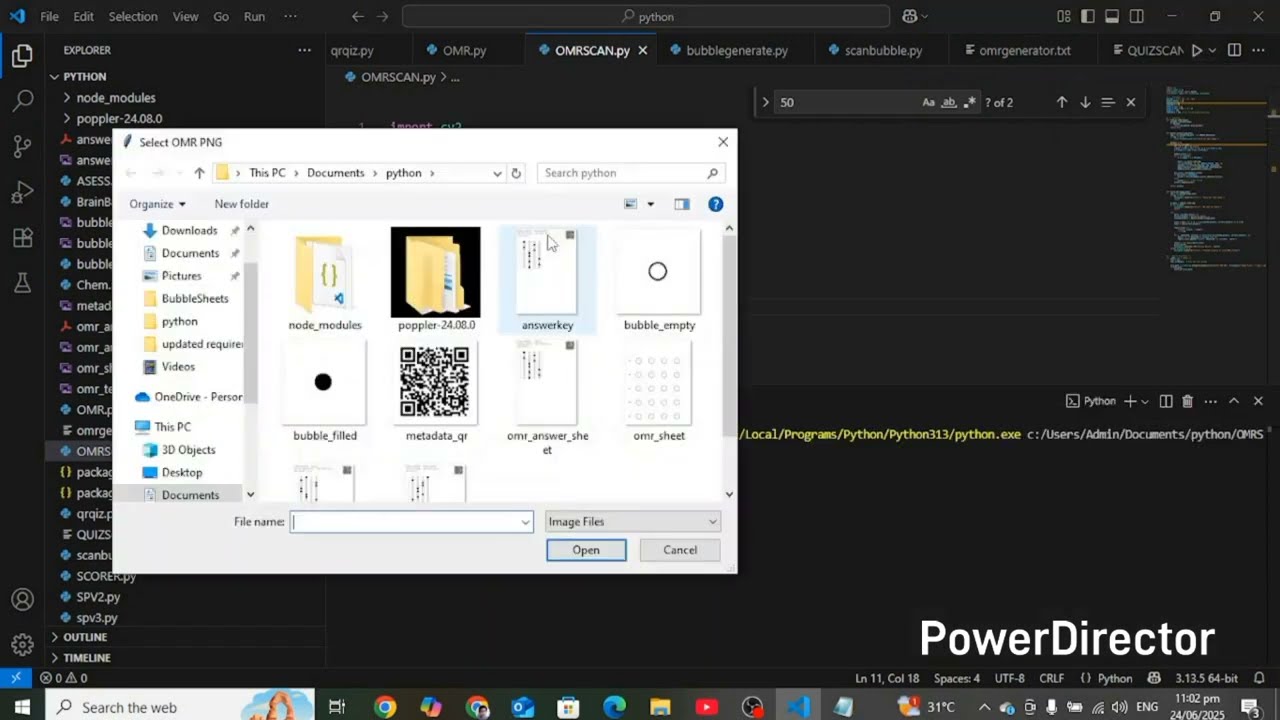Open File Explorer from the taskbar

click(660, 707)
